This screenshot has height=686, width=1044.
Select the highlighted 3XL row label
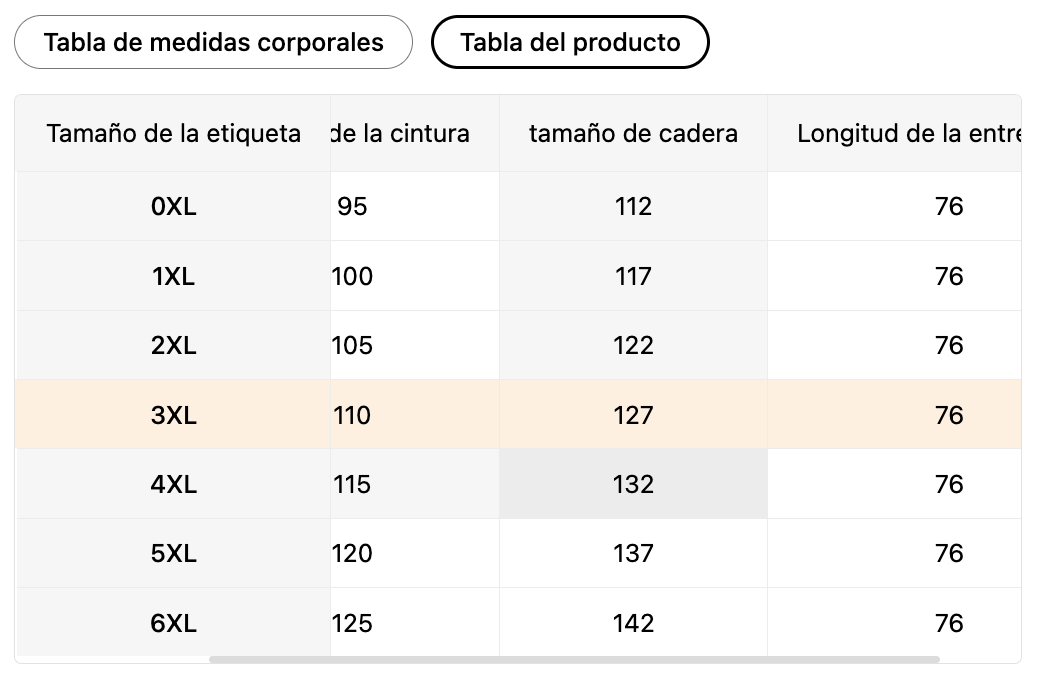click(173, 415)
